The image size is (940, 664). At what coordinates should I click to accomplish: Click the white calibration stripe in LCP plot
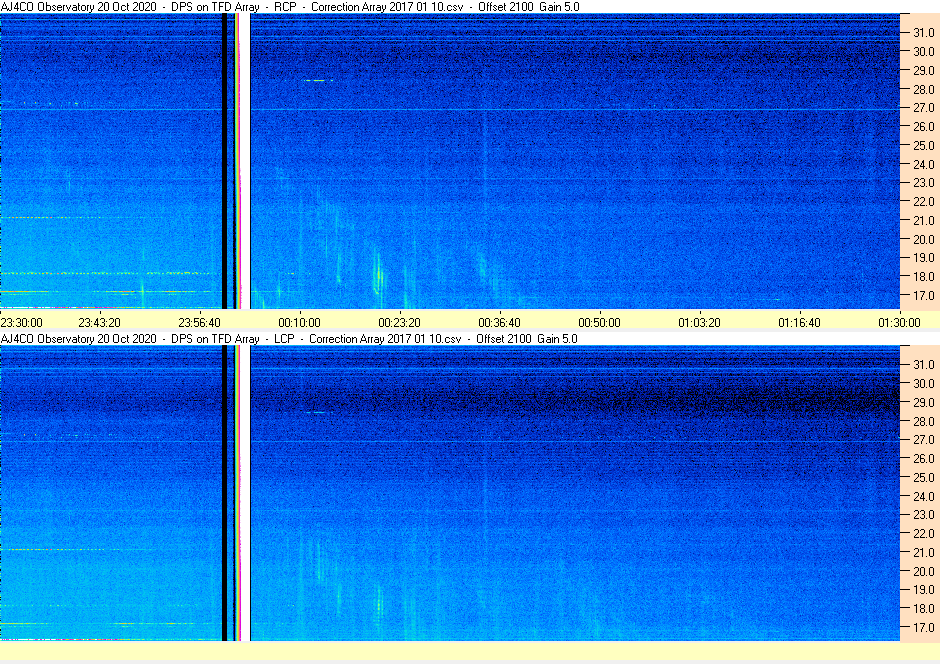[245, 493]
